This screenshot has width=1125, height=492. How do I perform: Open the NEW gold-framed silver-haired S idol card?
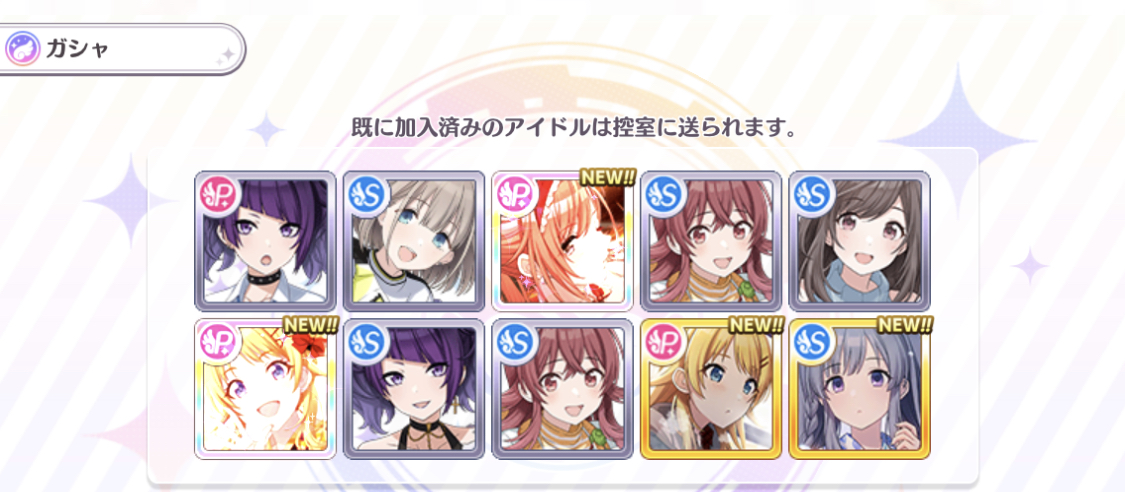tap(860, 389)
